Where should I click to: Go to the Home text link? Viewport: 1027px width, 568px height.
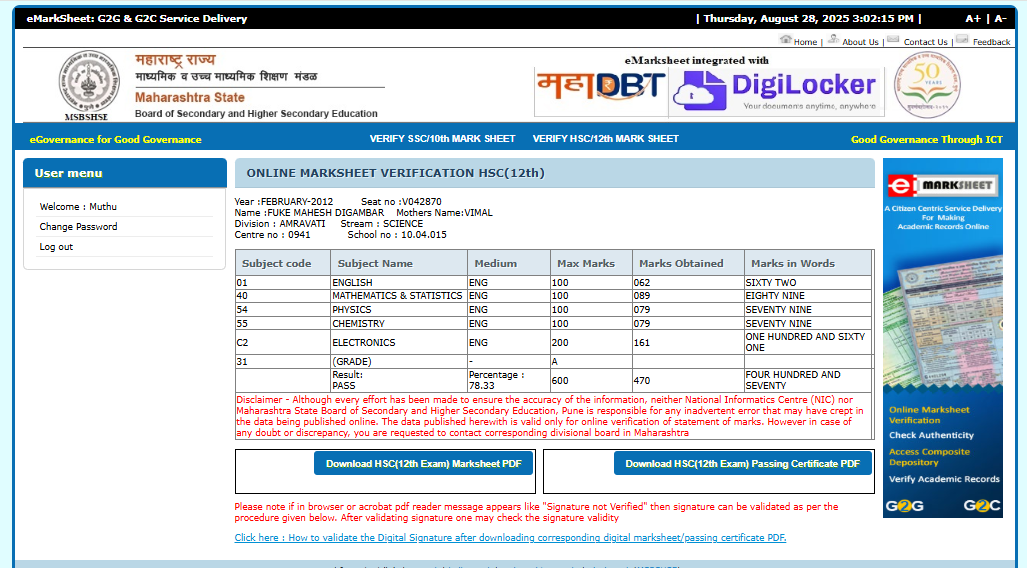805,42
